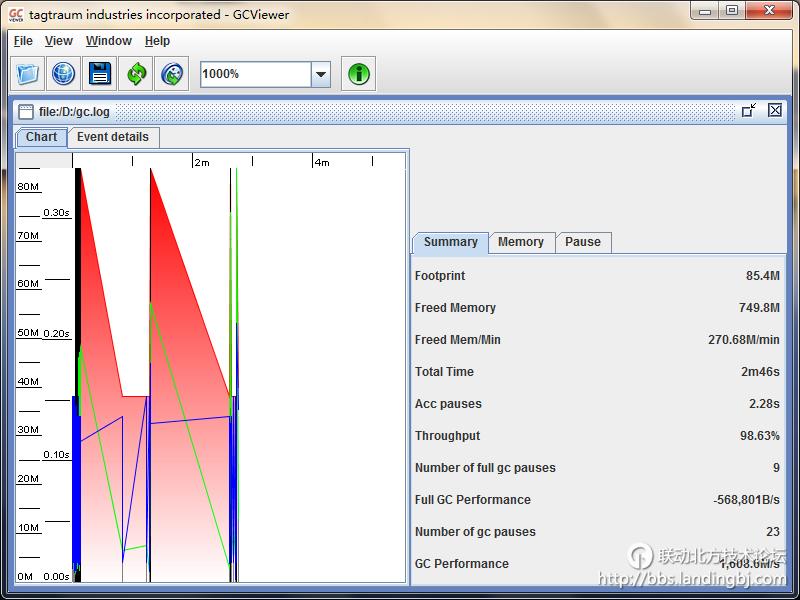Click the document icon beside file:/D:/gc.log

click(26, 111)
